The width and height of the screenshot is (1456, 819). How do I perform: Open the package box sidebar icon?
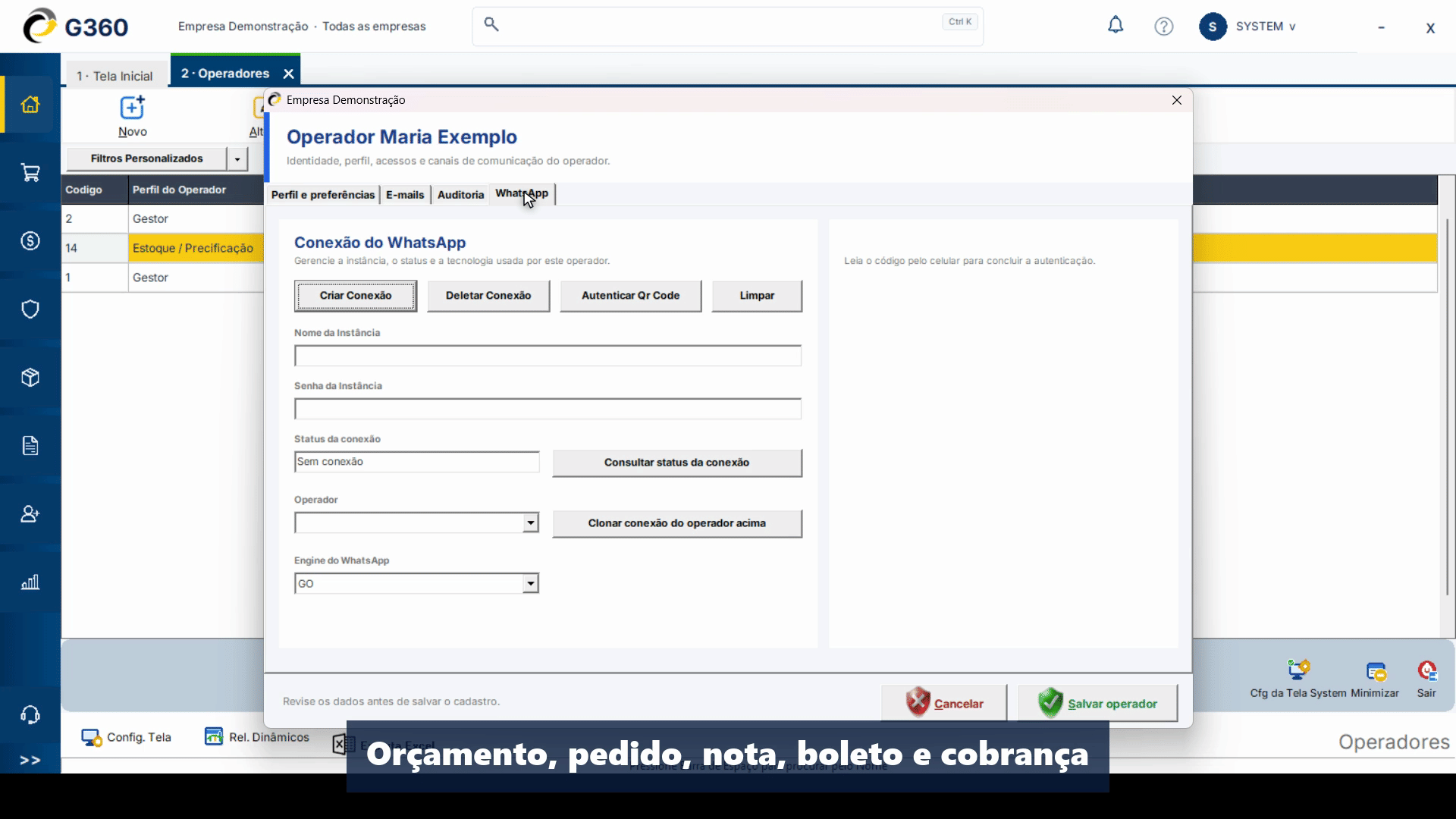coord(30,378)
